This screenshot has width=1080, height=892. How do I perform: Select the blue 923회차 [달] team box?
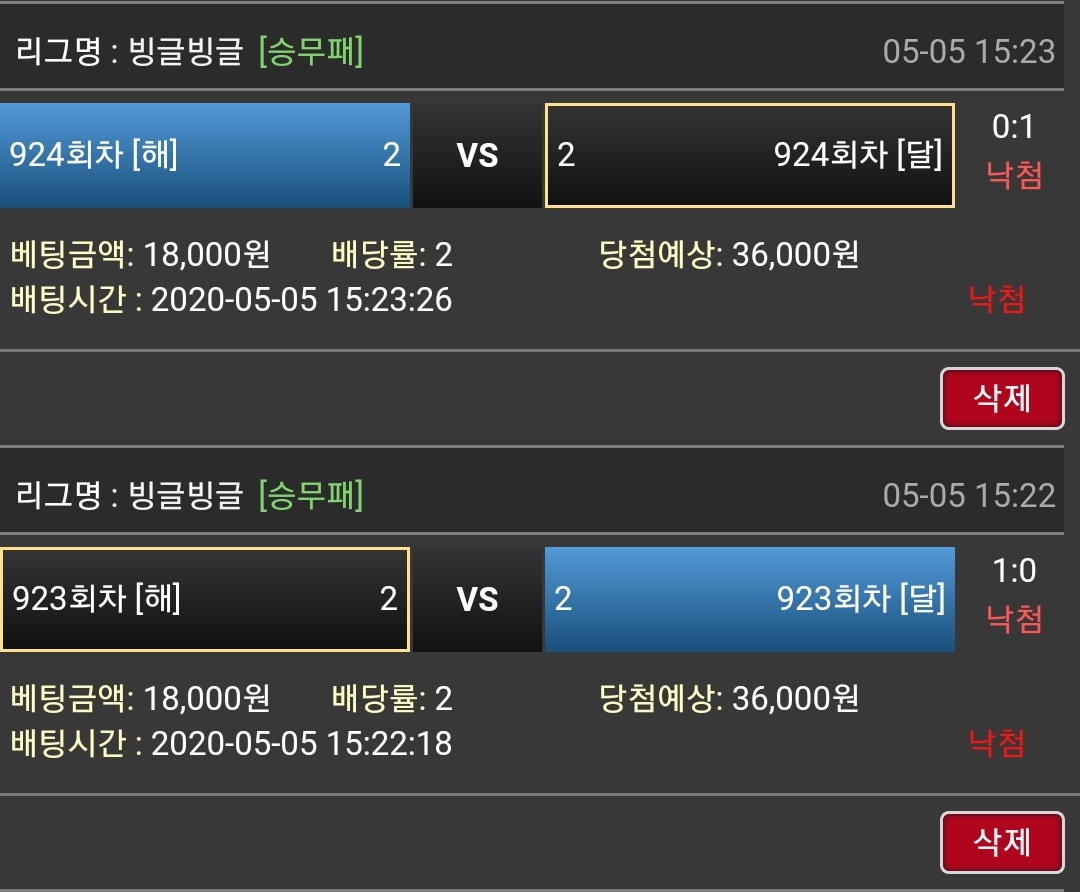(749, 599)
